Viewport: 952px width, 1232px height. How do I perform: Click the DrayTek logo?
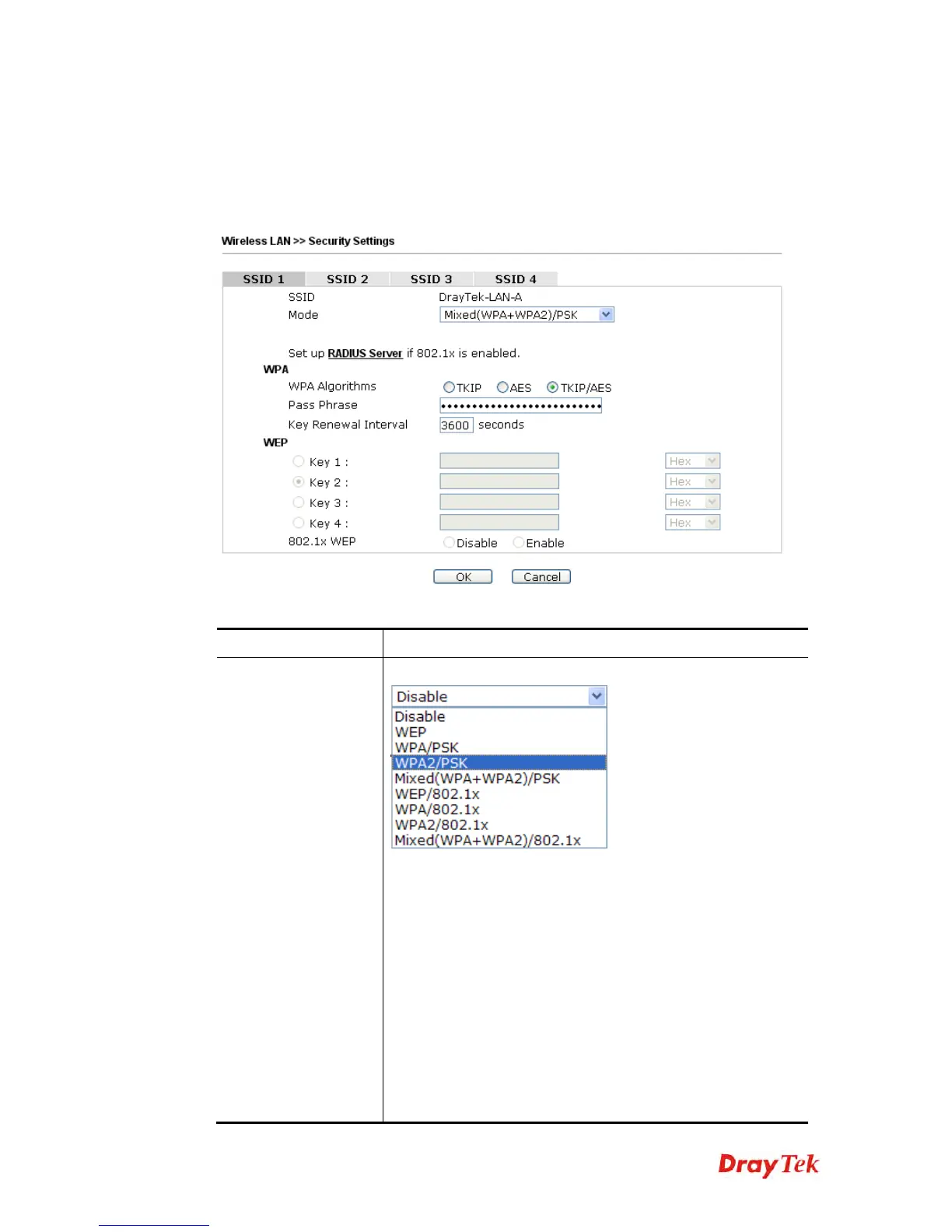(x=768, y=1165)
